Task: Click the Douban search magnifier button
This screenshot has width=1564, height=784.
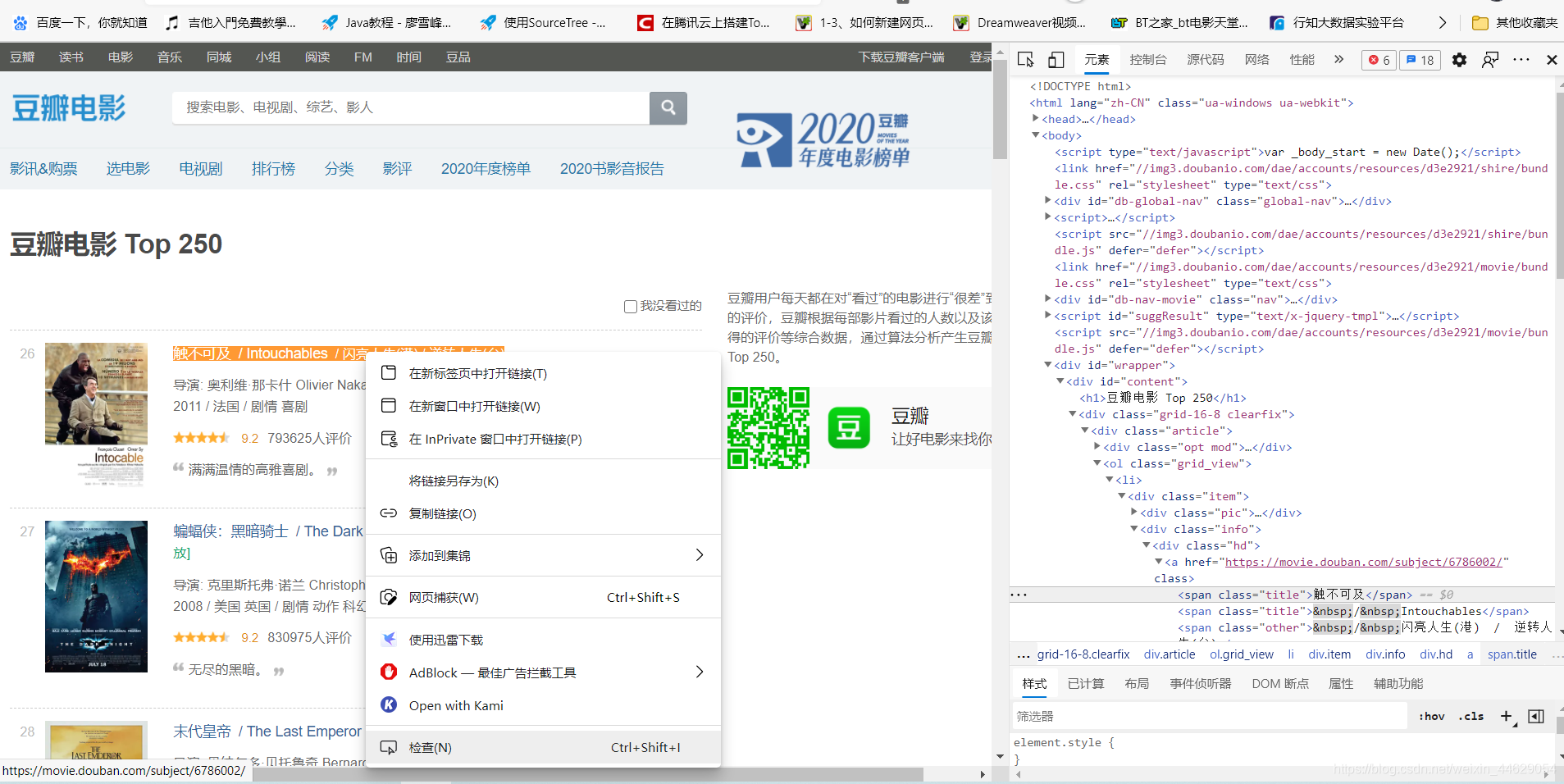Action: 668,107
